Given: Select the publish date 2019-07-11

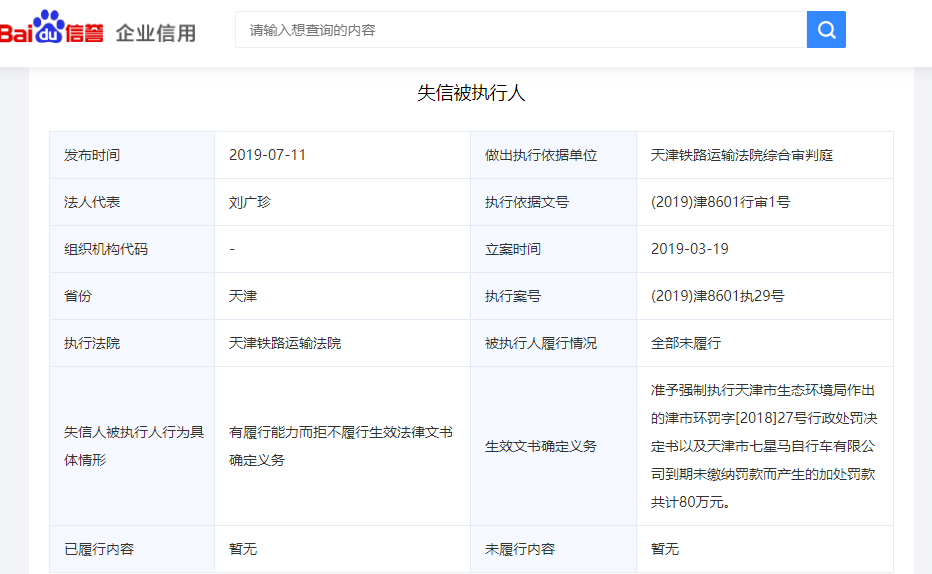Looking at the screenshot, I should pyautogui.click(x=267, y=155).
